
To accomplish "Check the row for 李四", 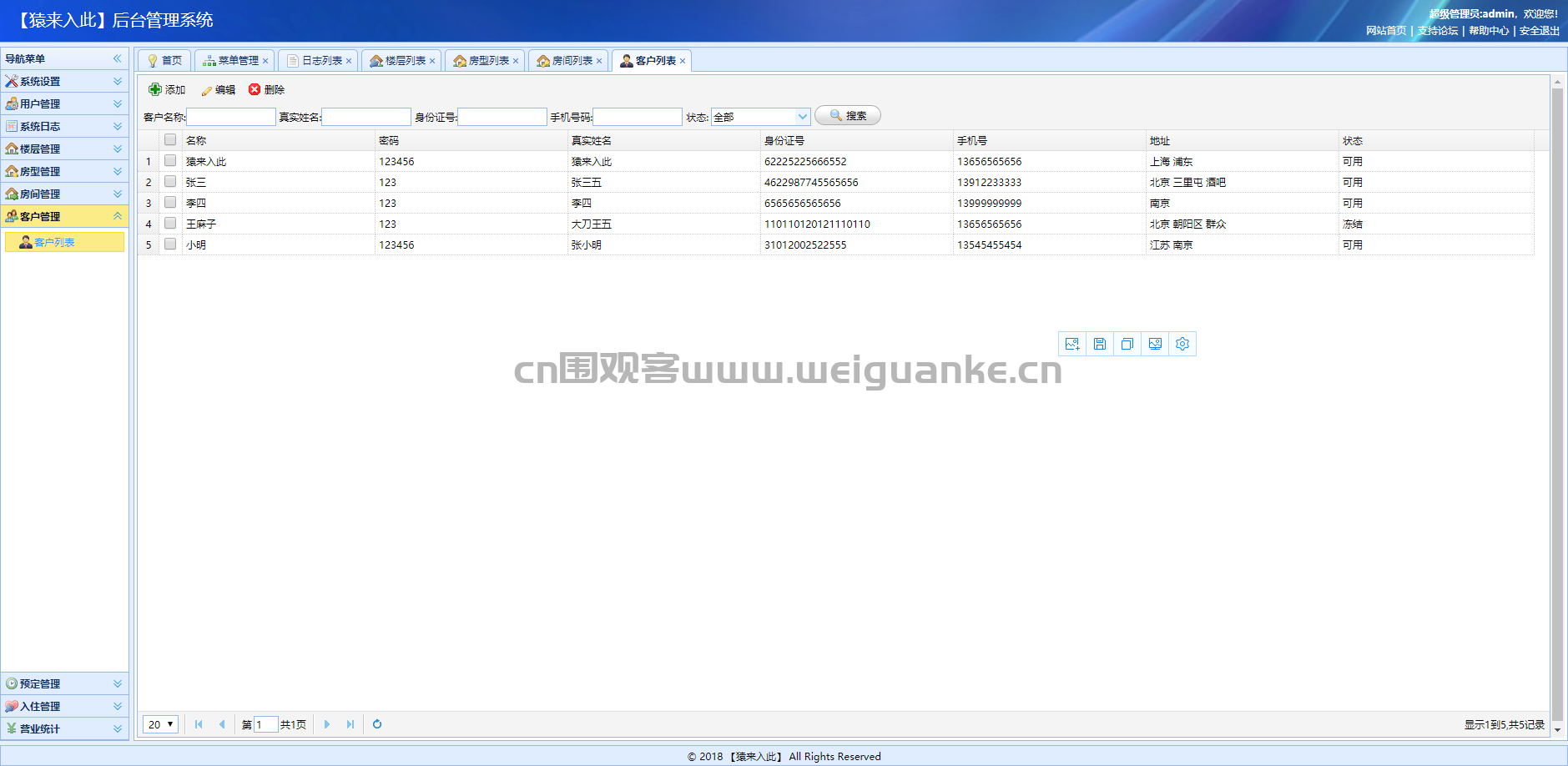I will (x=170, y=202).
